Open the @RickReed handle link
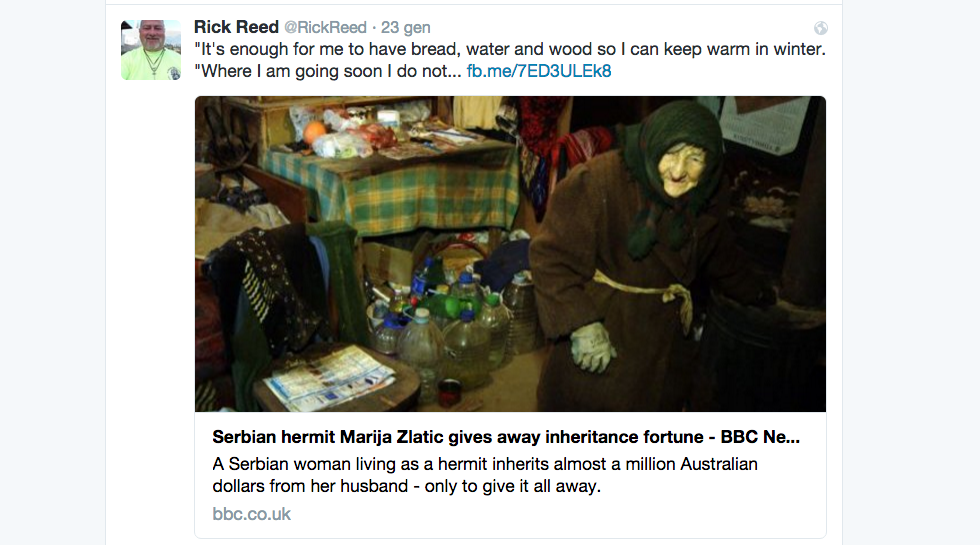 pos(324,28)
